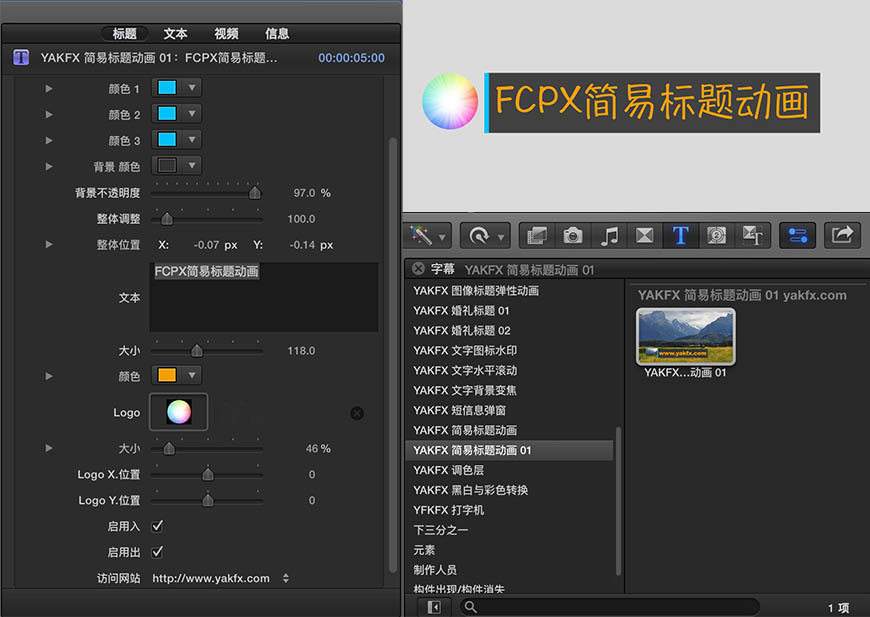
Task: Click the Logo Y.位置 slider handle
Action: click(208, 500)
